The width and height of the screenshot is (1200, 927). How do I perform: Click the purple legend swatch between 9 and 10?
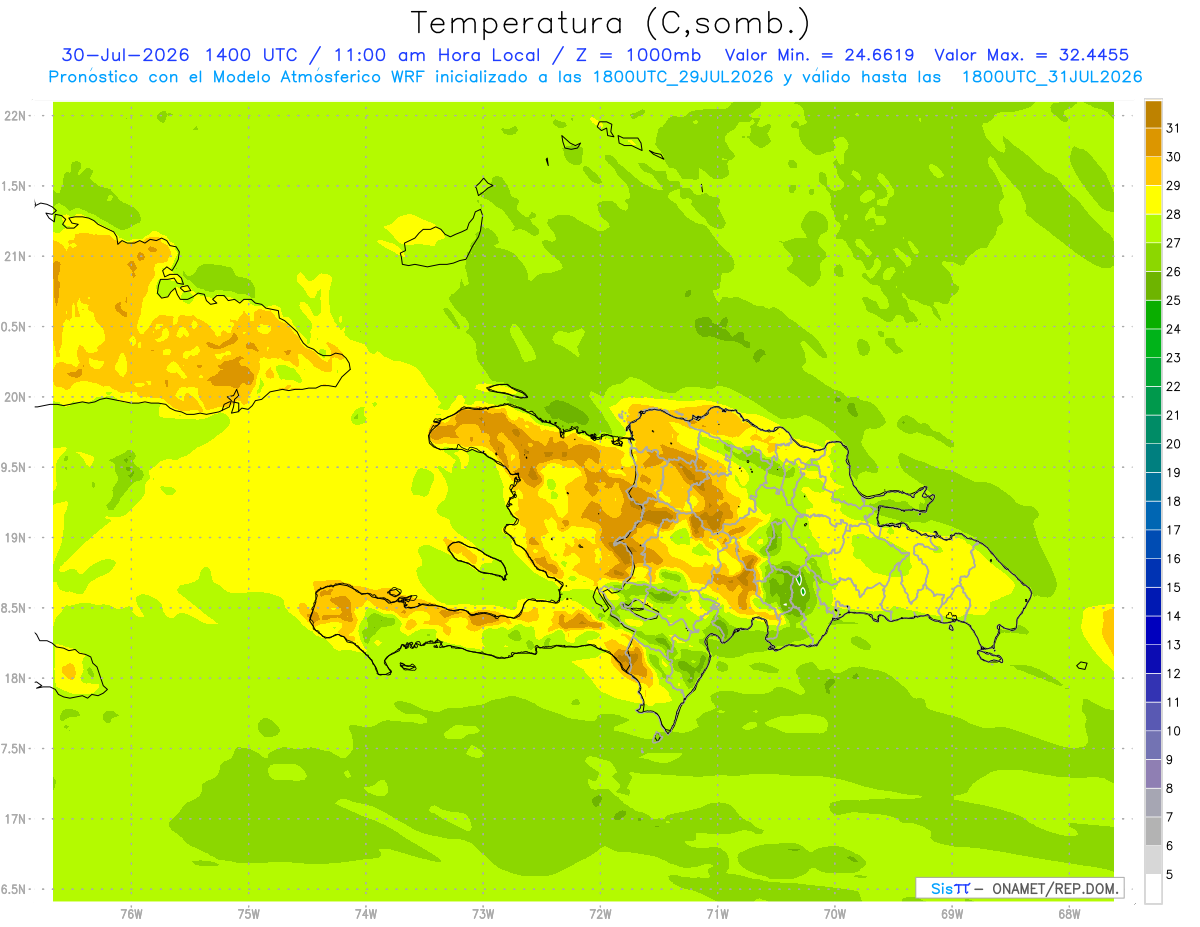1153,745
